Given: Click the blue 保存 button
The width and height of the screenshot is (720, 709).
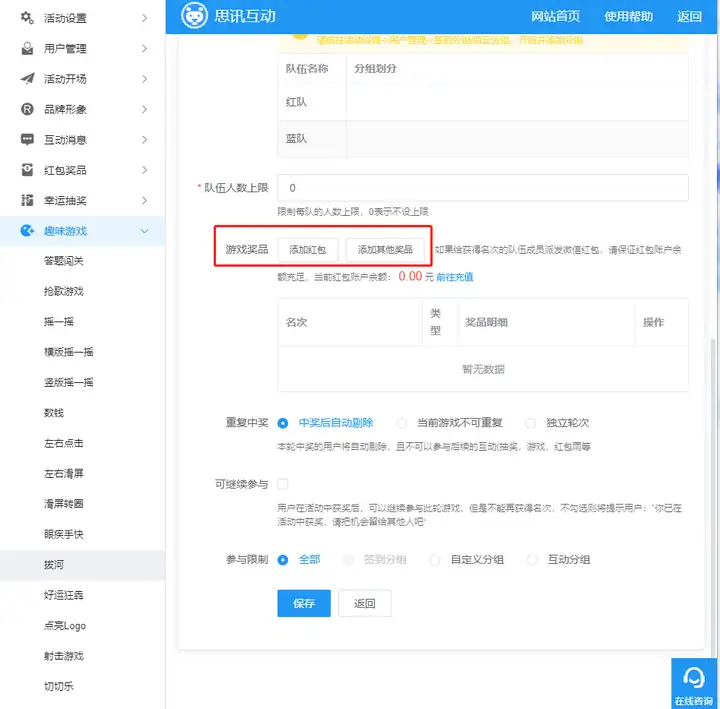Looking at the screenshot, I should point(304,603).
